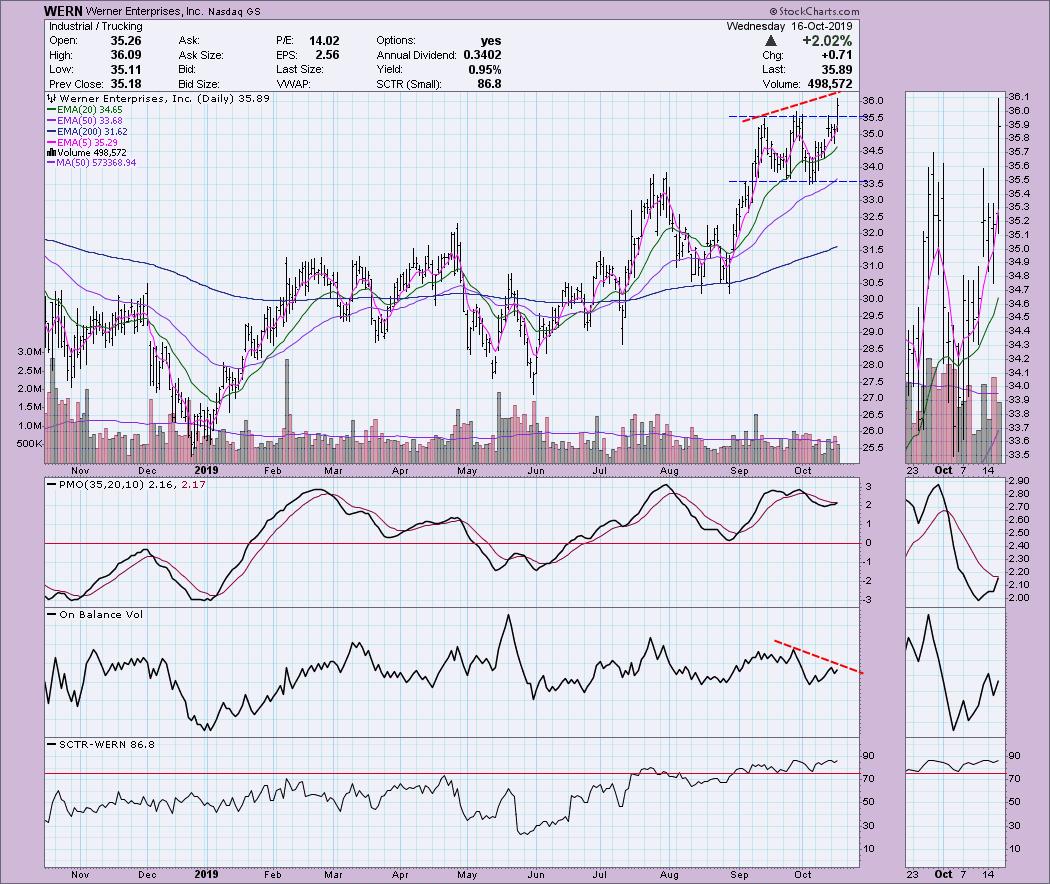Click the header Volume value 498,572
The image size is (1050, 884).
(830, 84)
